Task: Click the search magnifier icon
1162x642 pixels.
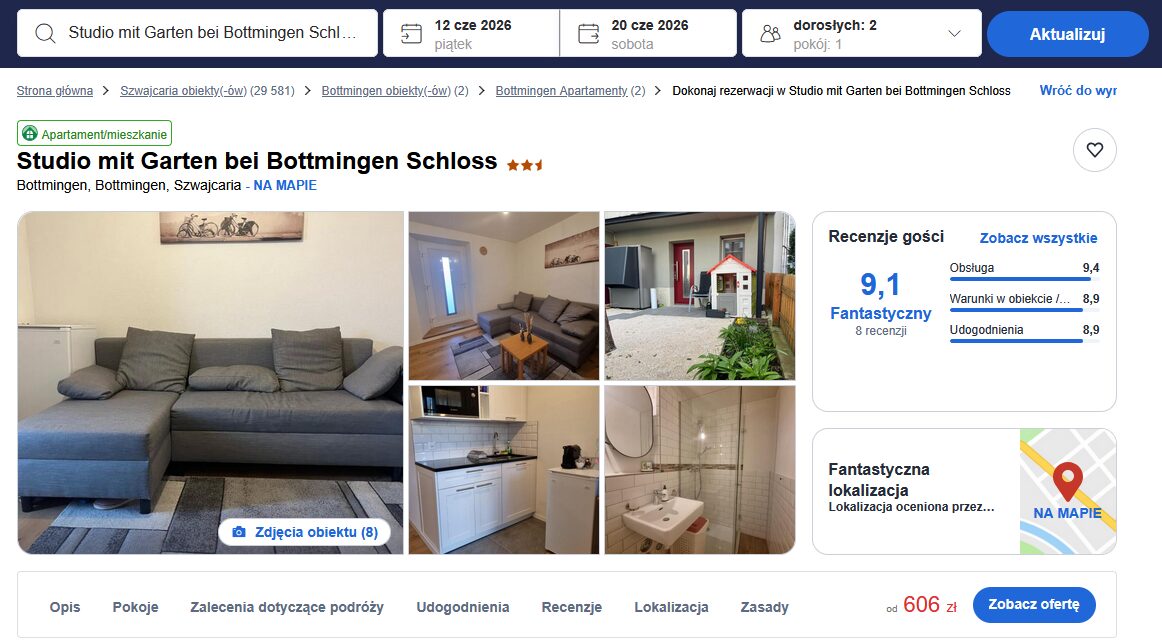Action: pyautogui.click(x=45, y=33)
